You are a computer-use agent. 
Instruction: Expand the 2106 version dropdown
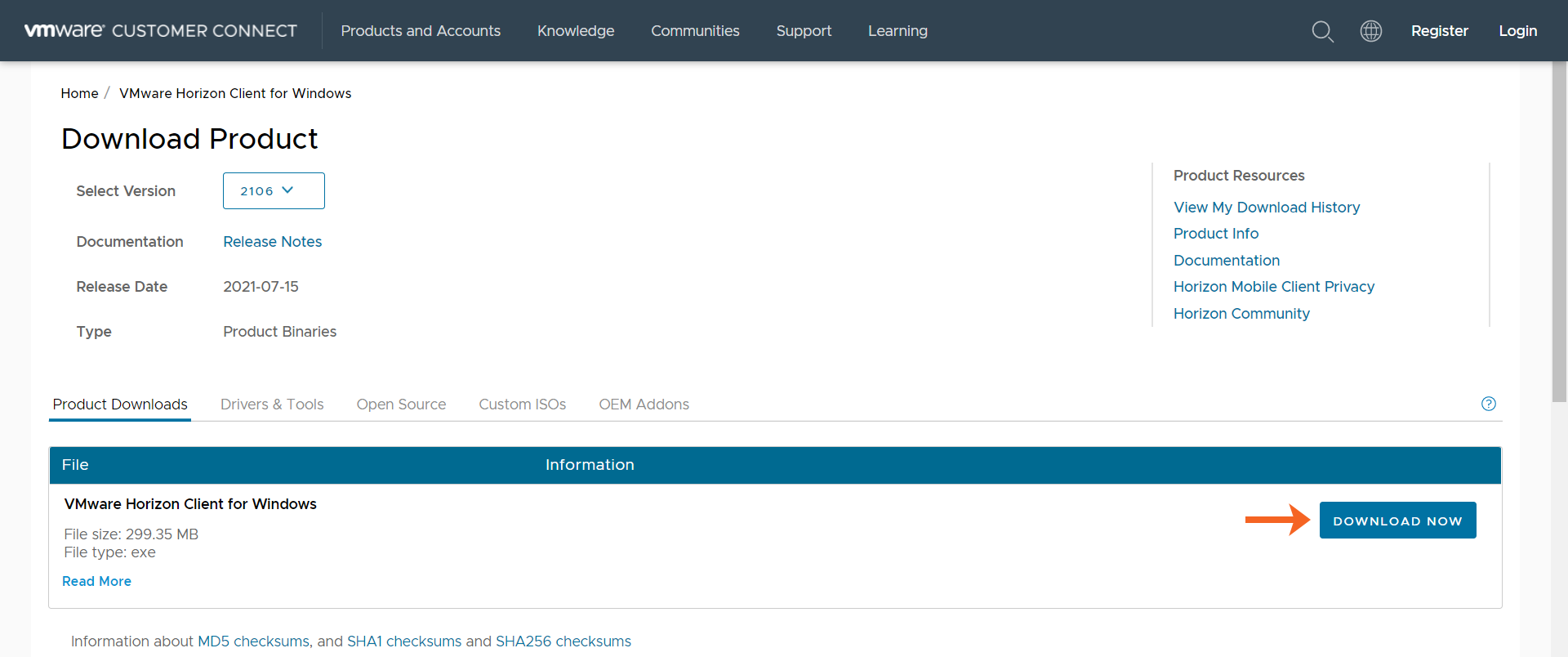coord(274,190)
